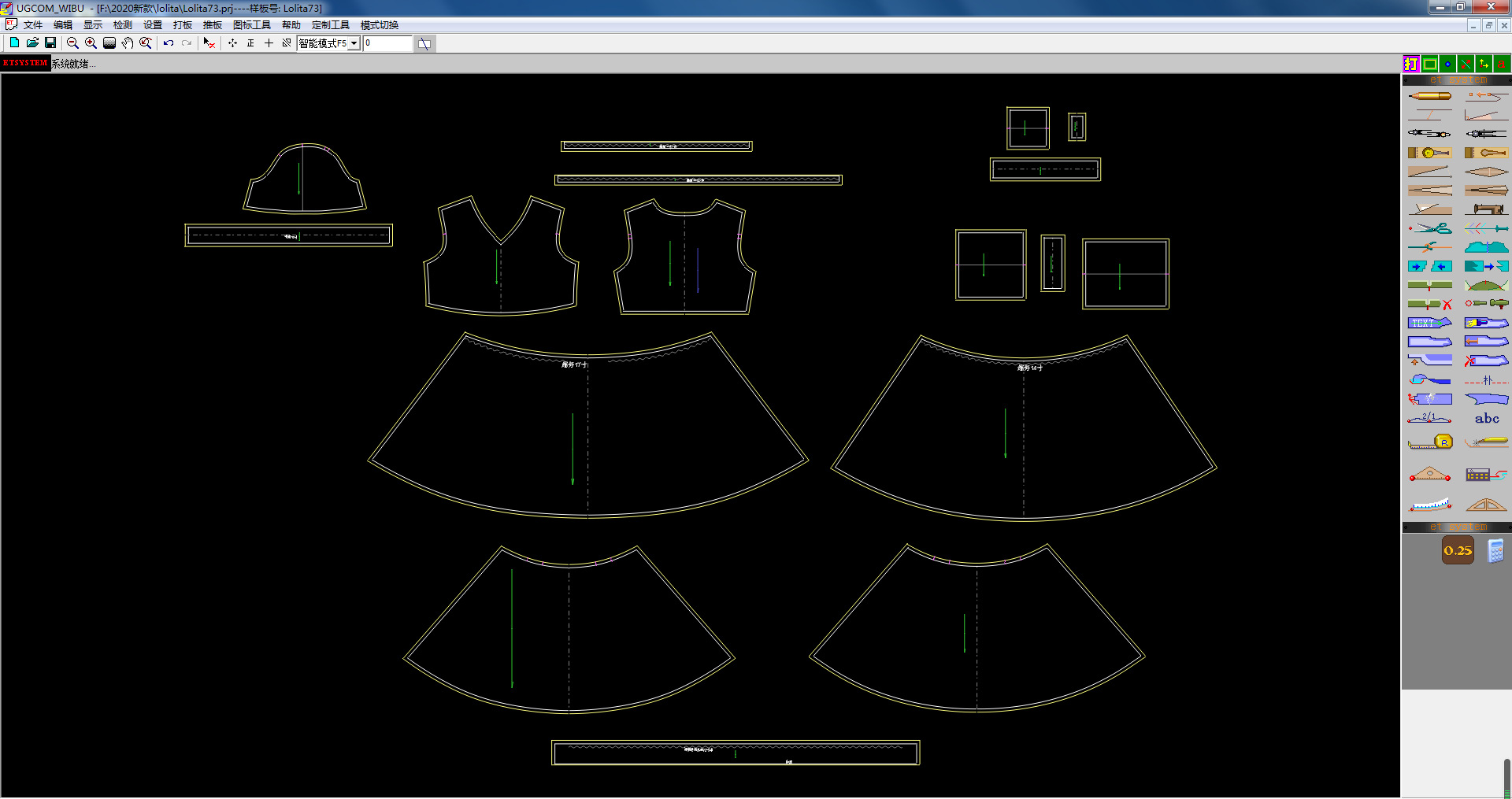The image size is (1512, 799).
Task: Click the hand pan tool
Action: [127, 43]
